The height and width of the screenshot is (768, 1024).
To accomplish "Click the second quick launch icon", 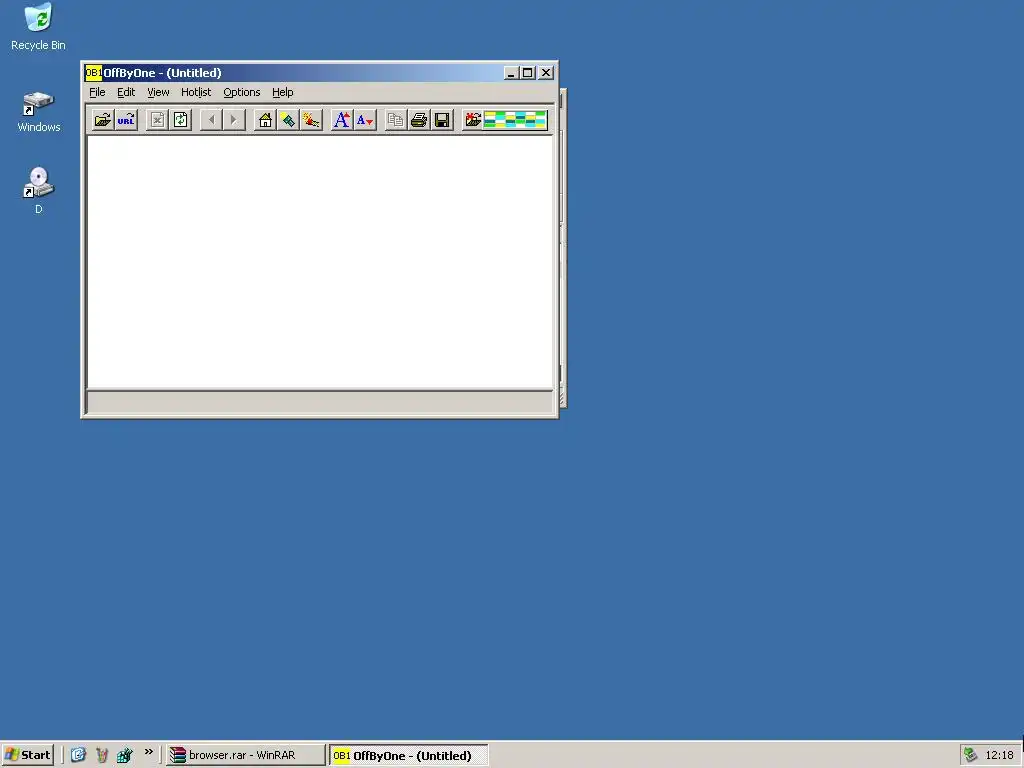I will point(102,755).
